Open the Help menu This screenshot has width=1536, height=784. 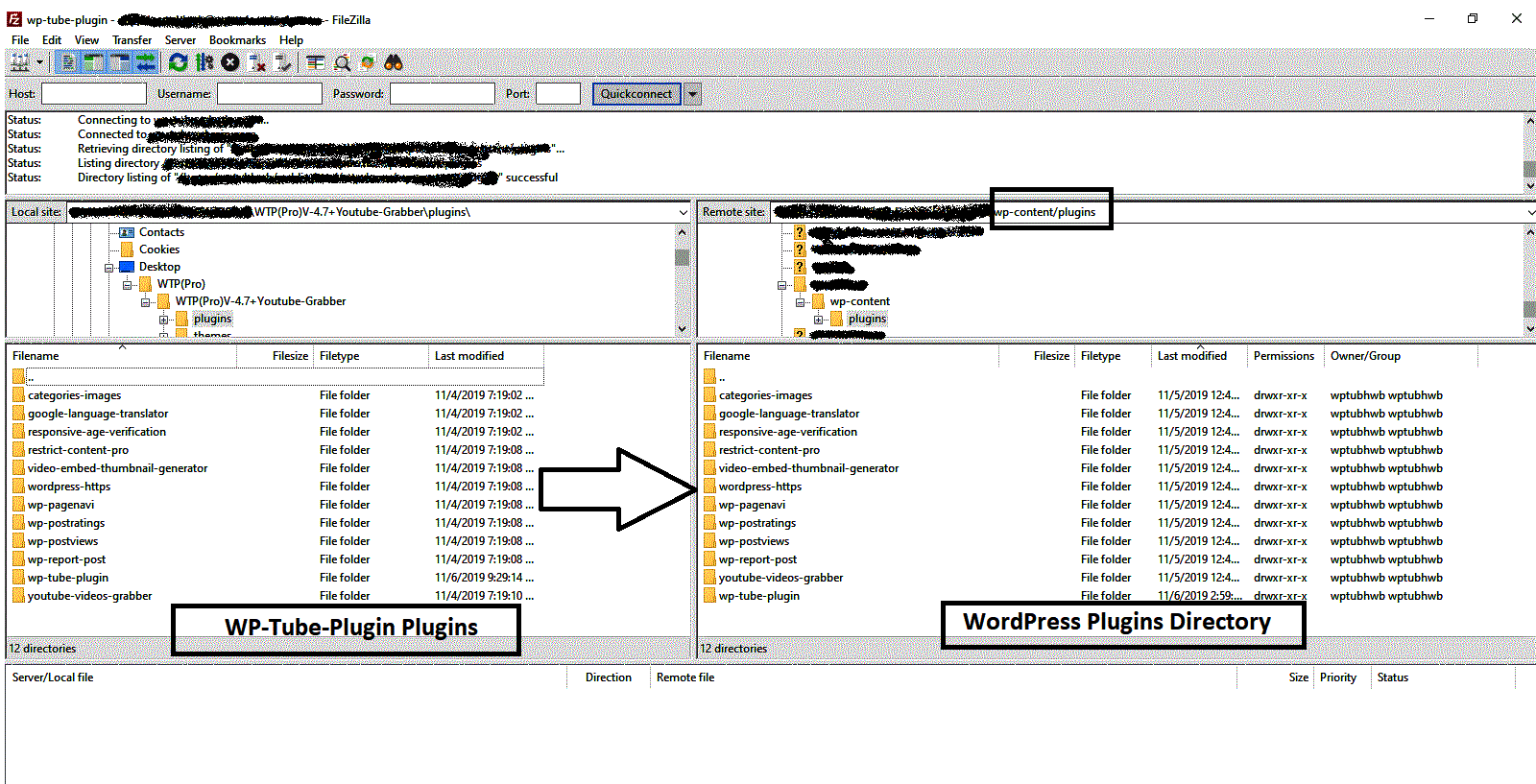(291, 40)
